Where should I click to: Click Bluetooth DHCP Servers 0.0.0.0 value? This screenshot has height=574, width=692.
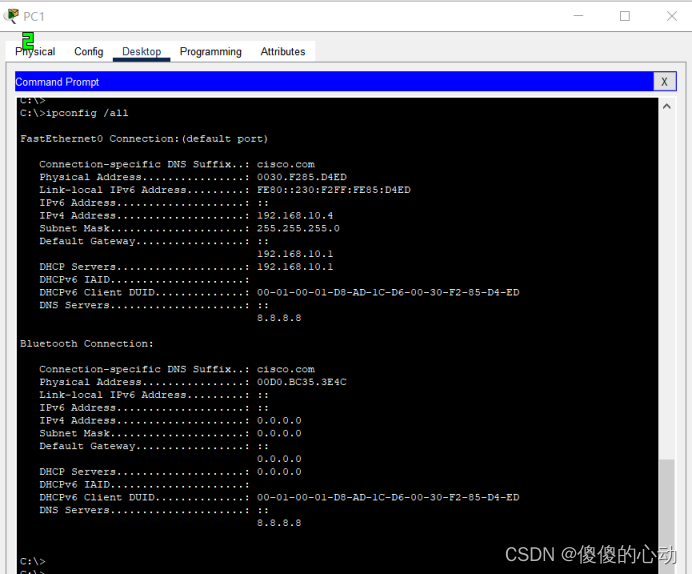pos(279,472)
